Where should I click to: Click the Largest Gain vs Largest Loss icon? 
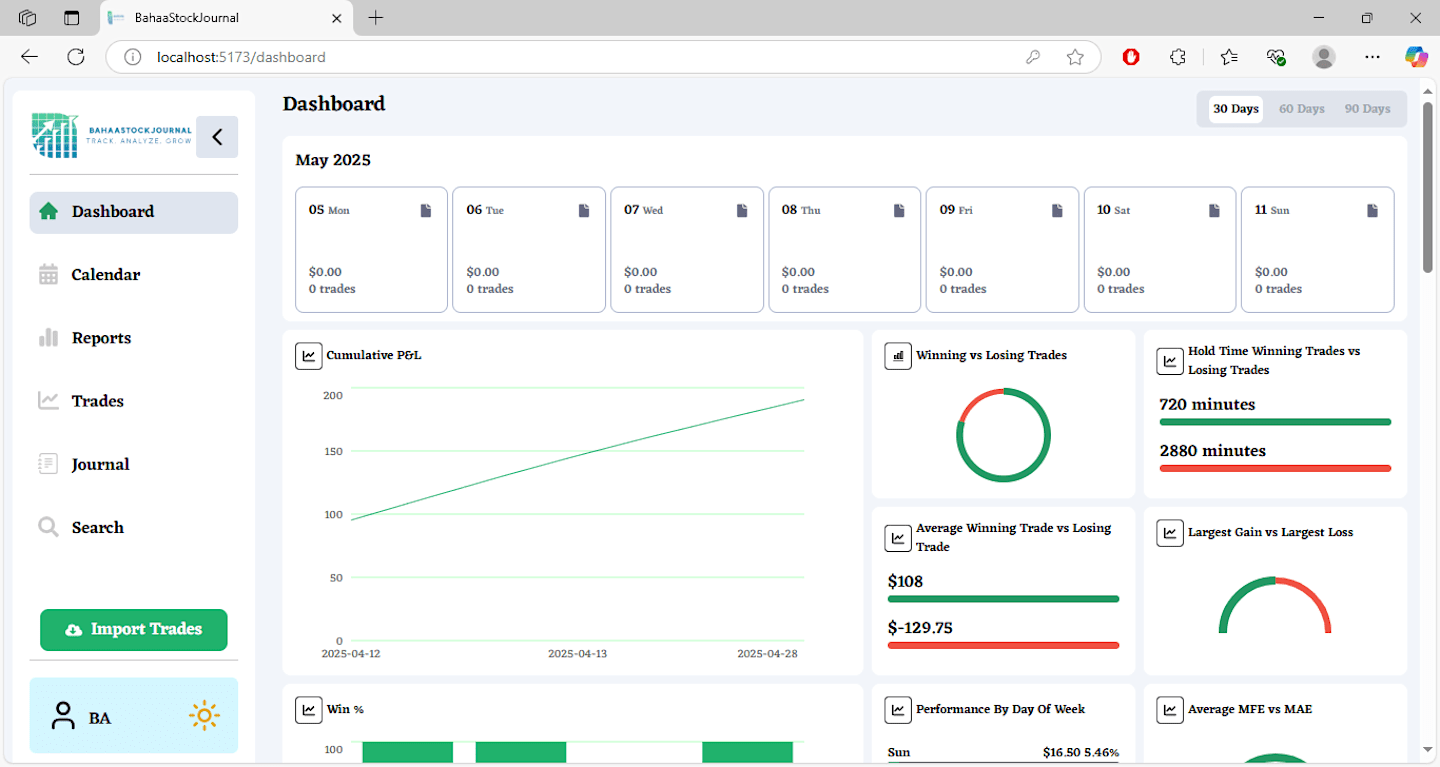tap(1170, 532)
